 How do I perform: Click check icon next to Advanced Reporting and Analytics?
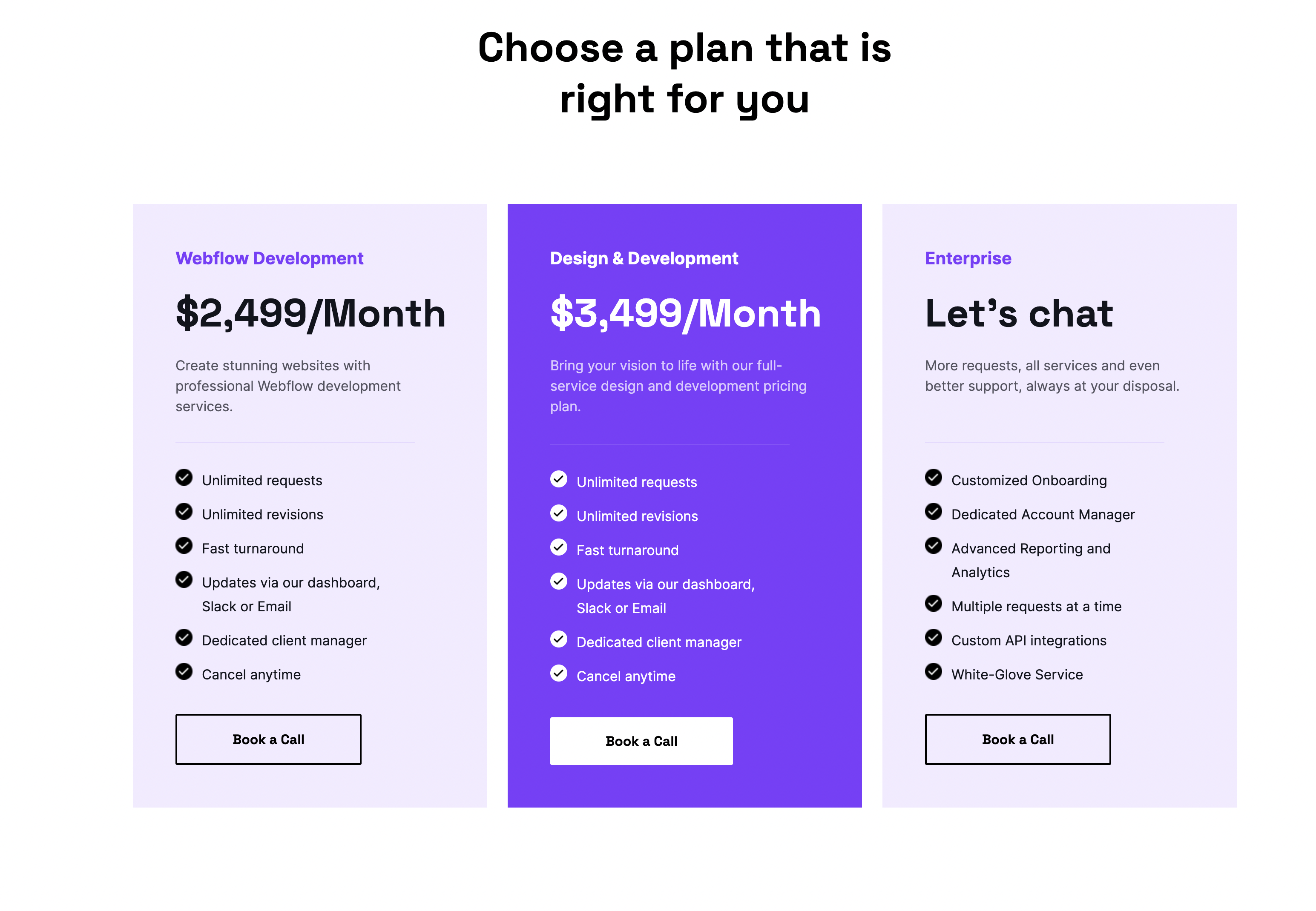pyautogui.click(x=934, y=546)
